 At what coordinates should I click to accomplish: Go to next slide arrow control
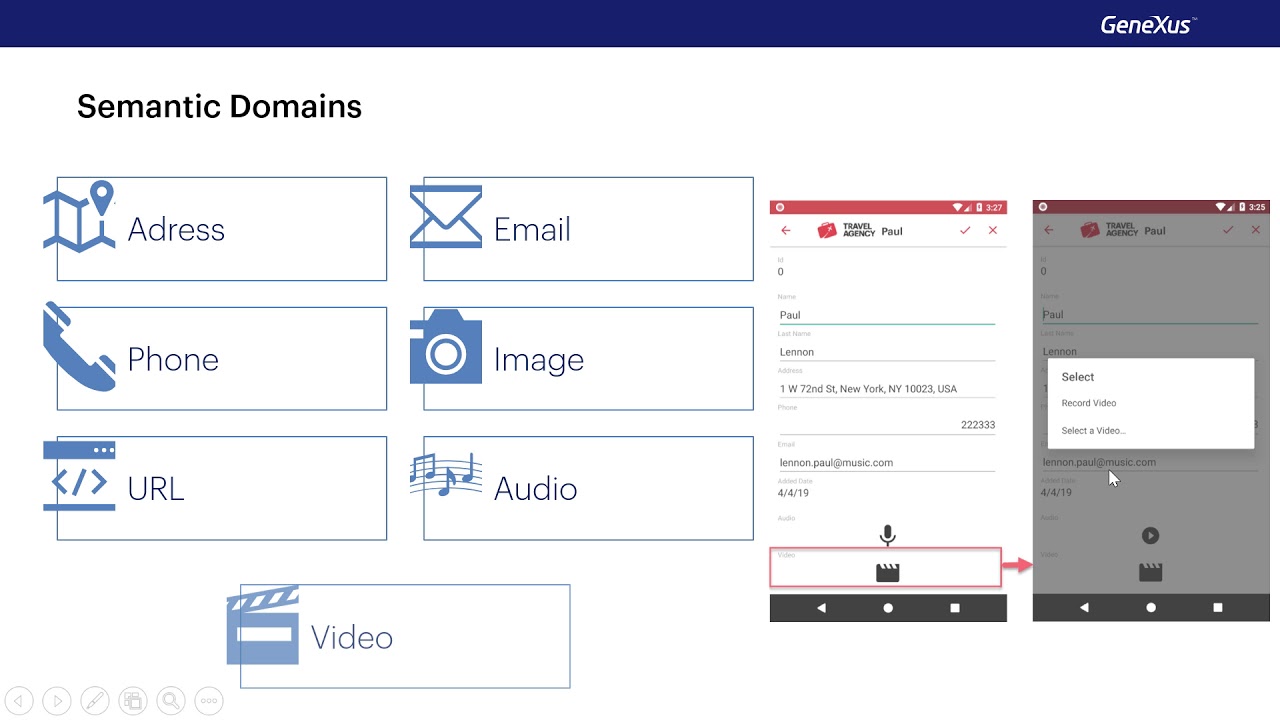(57, 701)
